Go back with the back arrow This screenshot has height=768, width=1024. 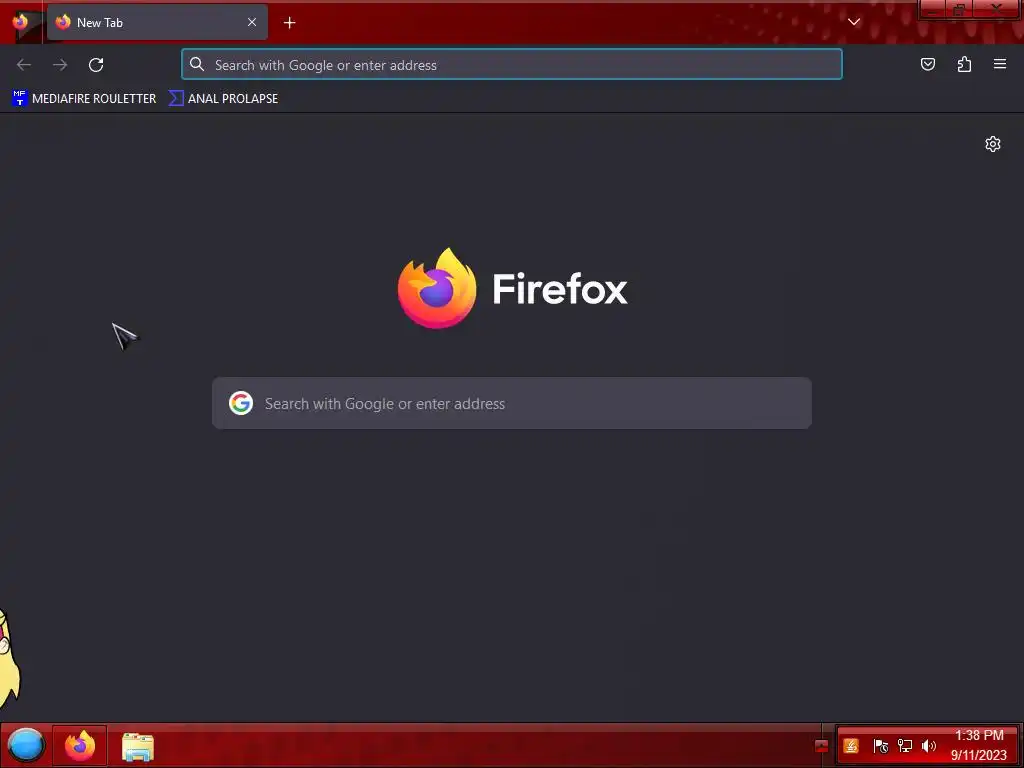coord(24,65)
